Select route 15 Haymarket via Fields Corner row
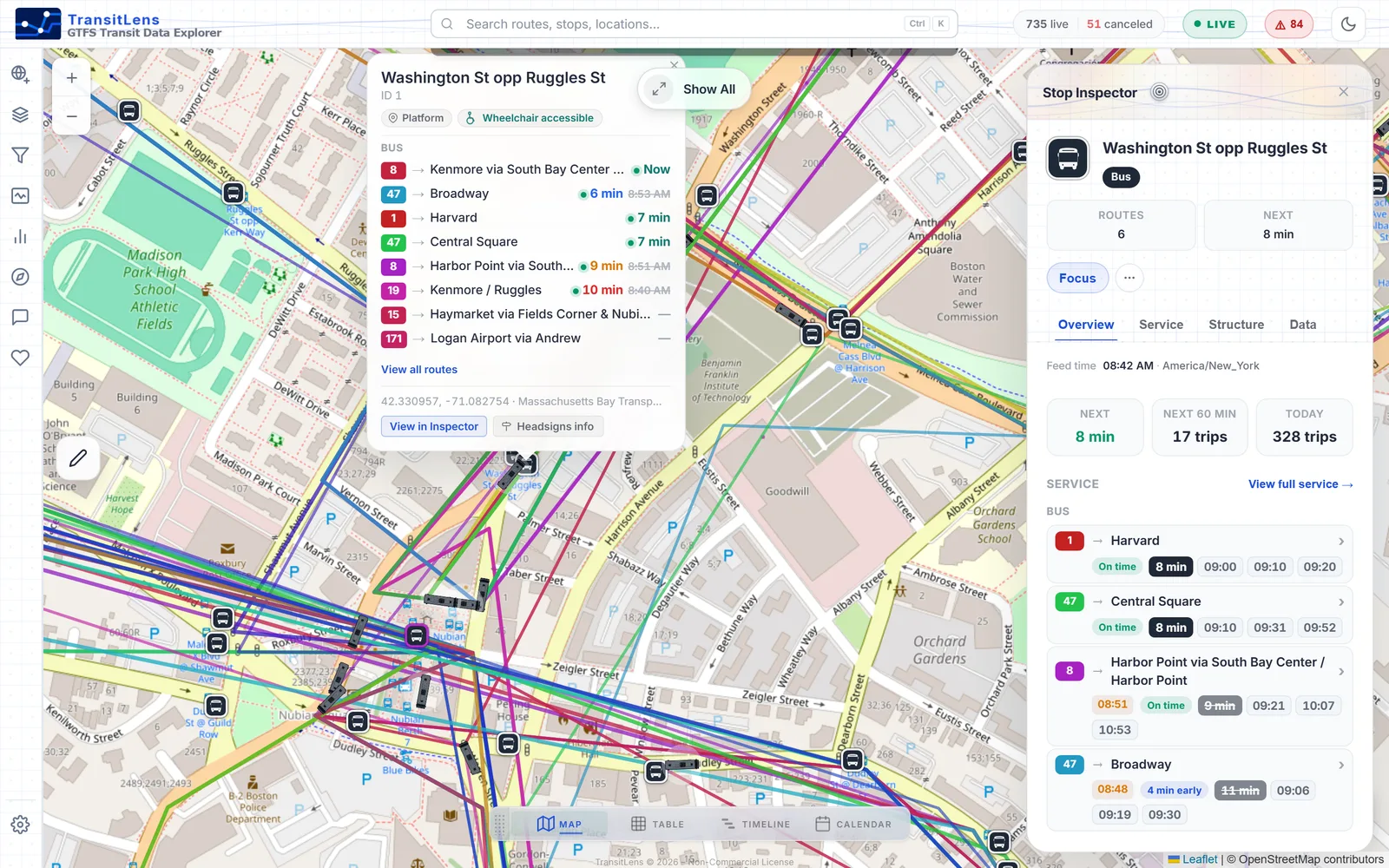 tap(526, 314)
